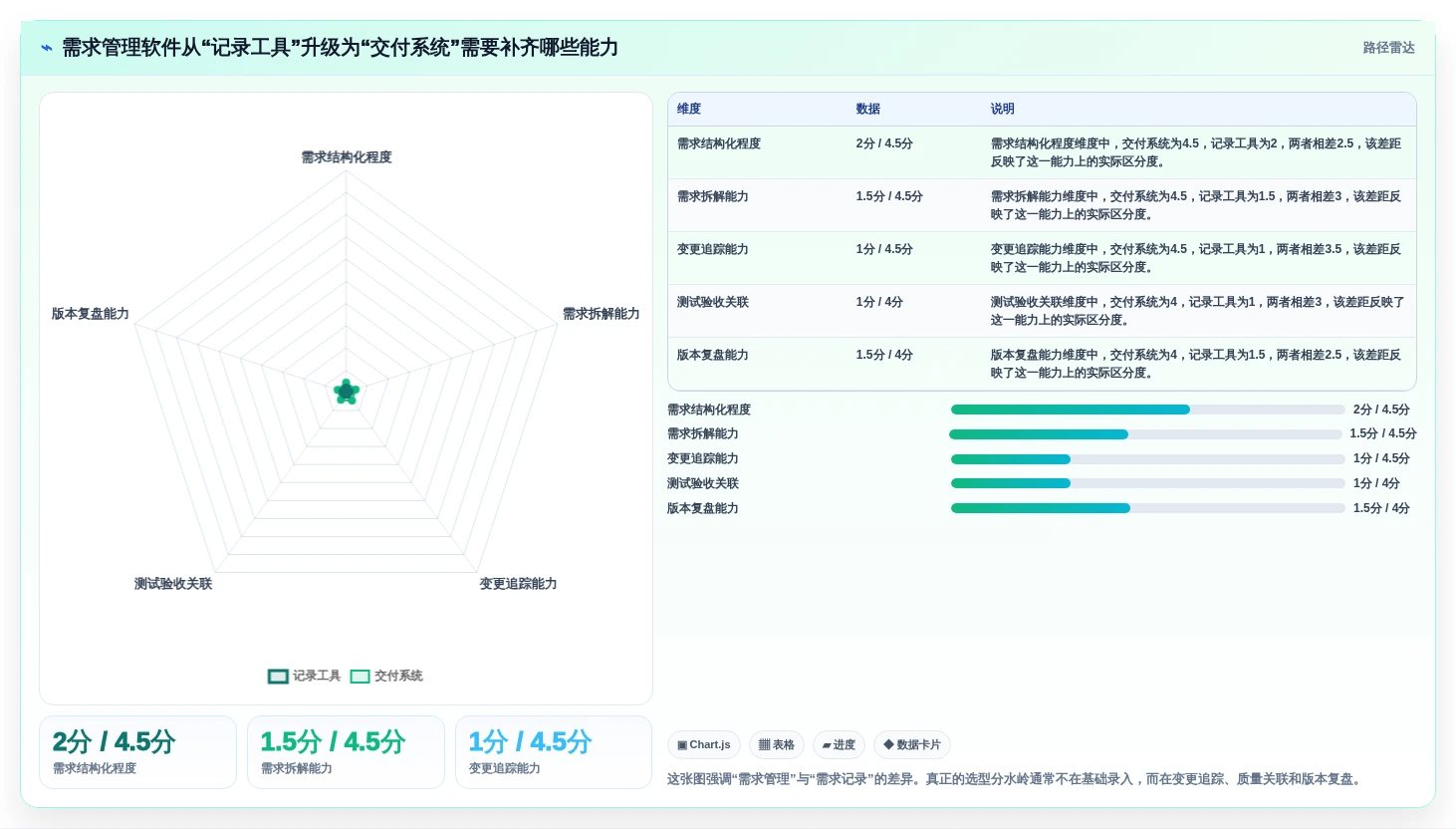The image size is (1456, 829).
Task: Click the 需求结构化程度 table row cell
Action: coord(719,143)
